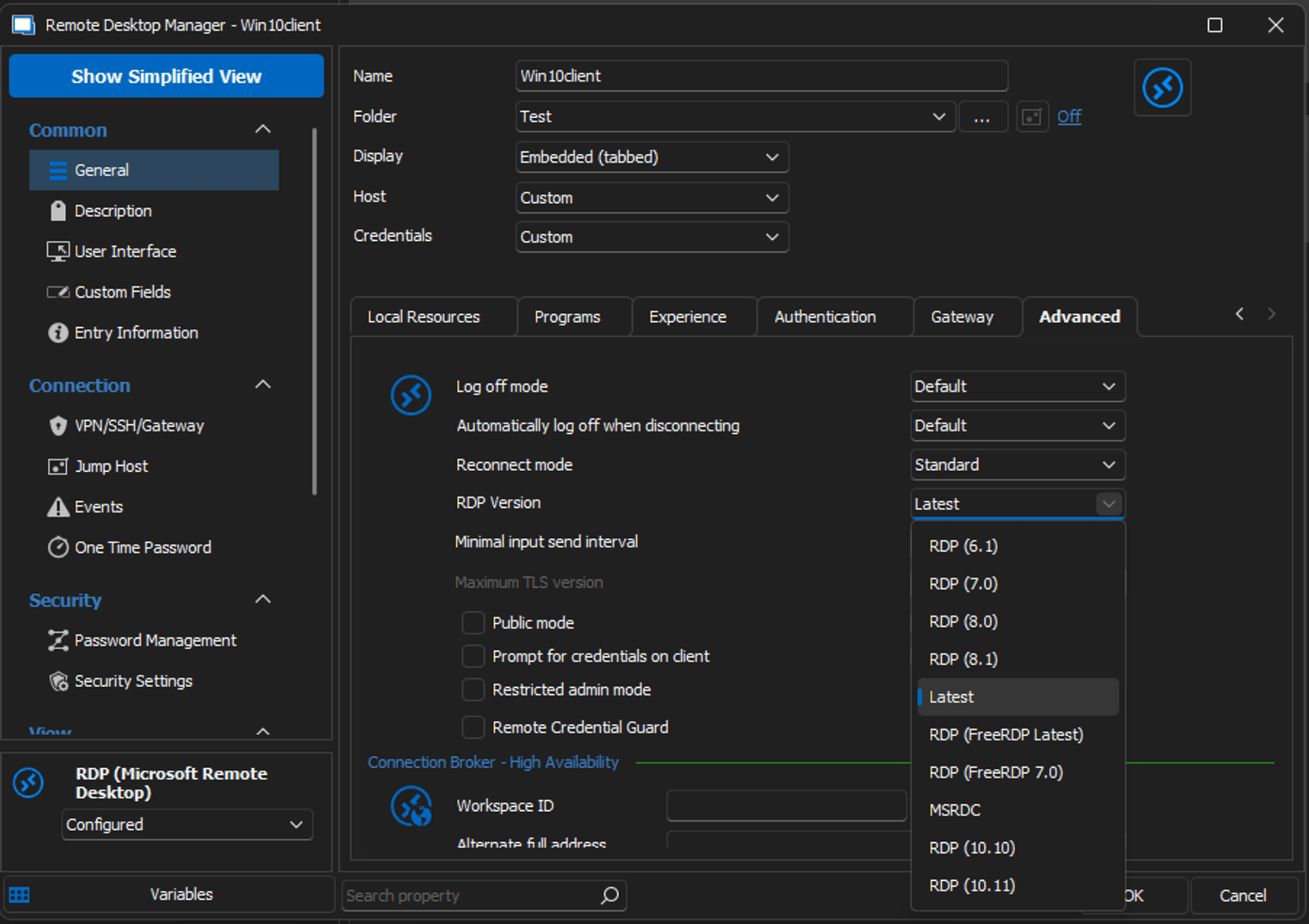Click the Variables grid icon
This screenshot has width=1309, height=924.
20,895
